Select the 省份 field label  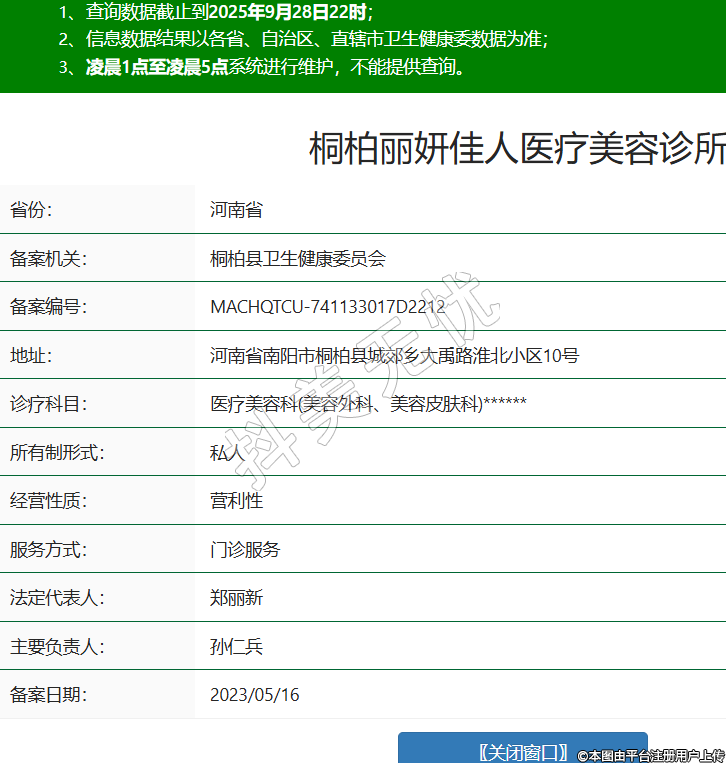click(x=31, y=210)
